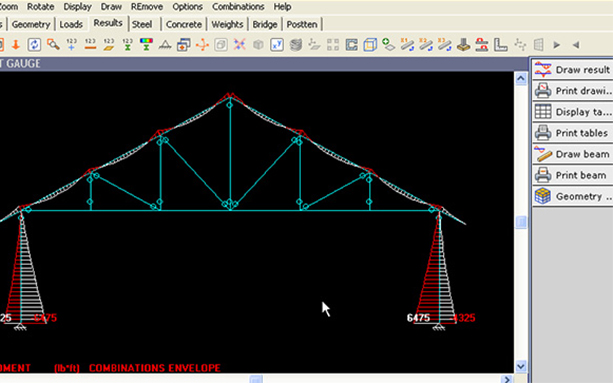Screen dimensions: 613x383
Task: Click the orange down-arrow loads icon
Action: pyautogui.click(x=16, y=45)
